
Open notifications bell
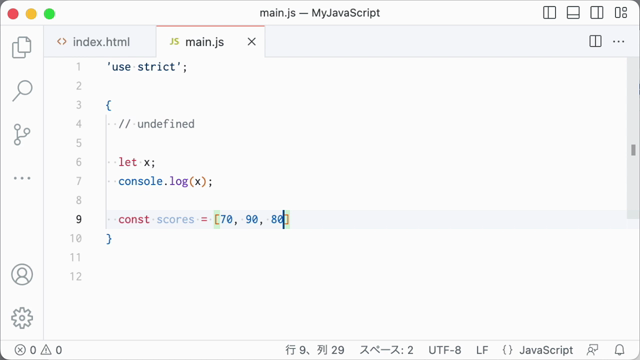coord(620,350)
